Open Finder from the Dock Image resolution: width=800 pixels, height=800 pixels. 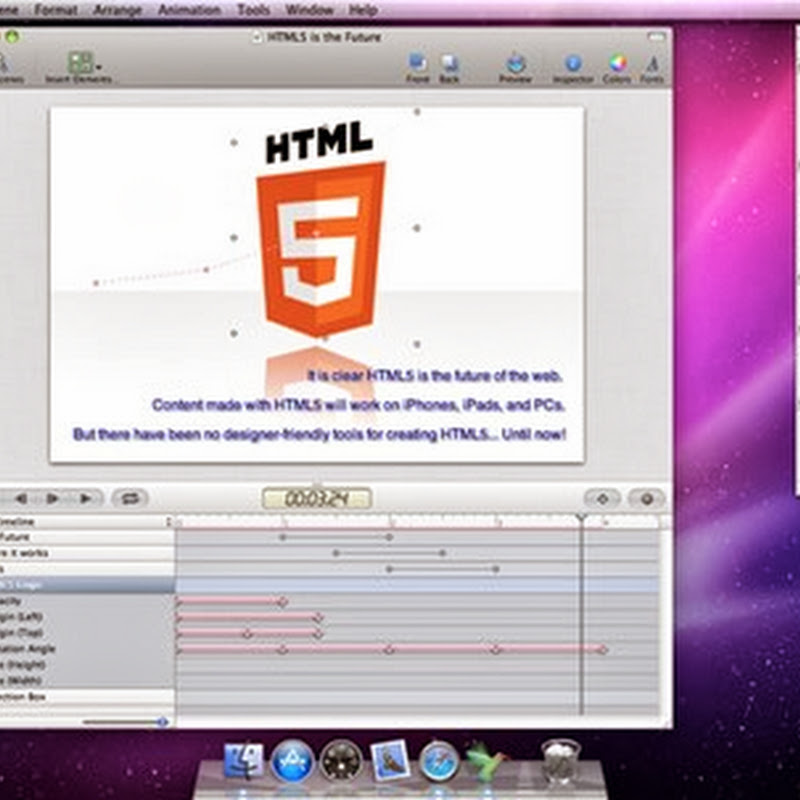[x=244, y=761]
